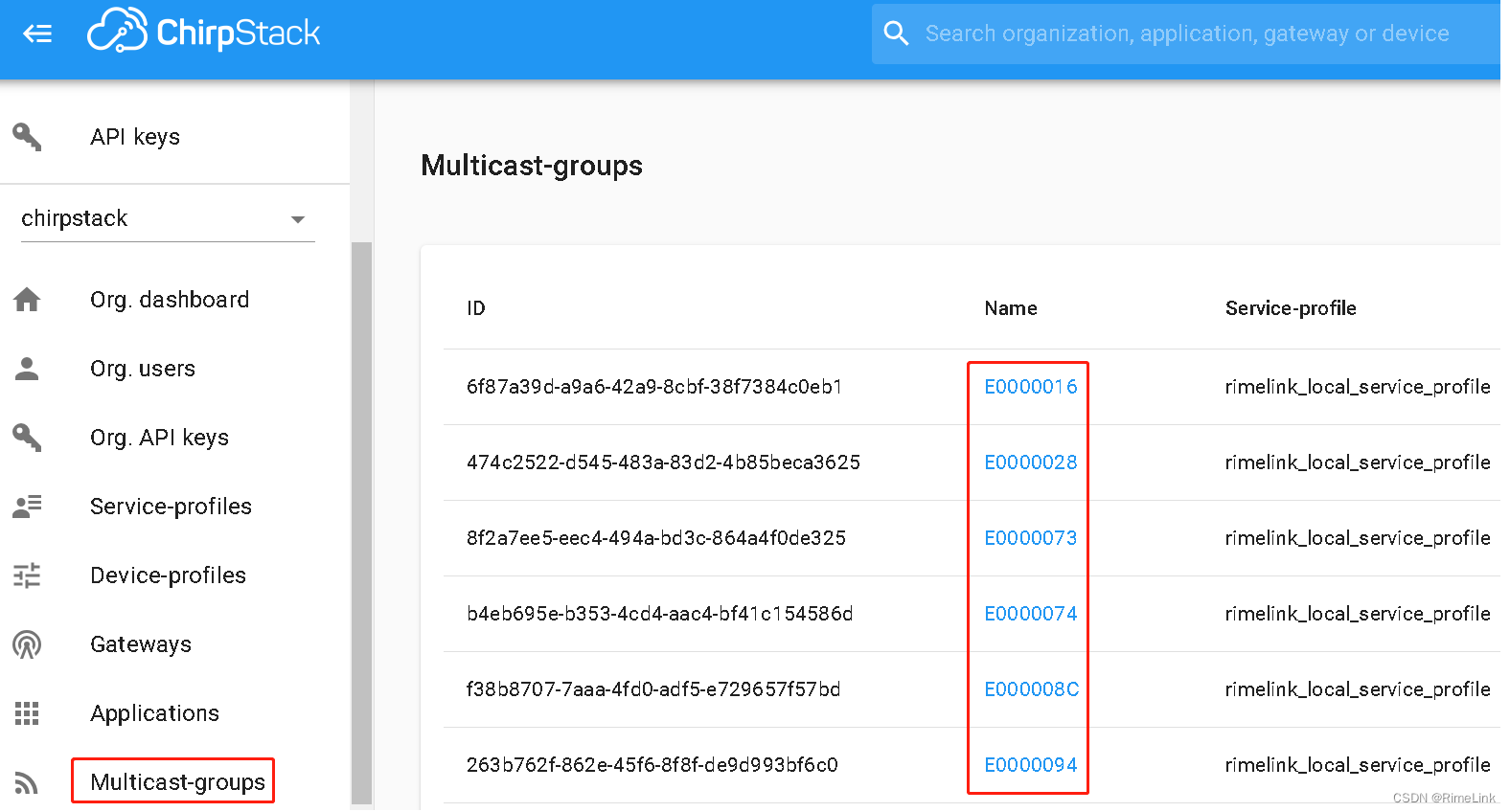Click the ID column header
This screenshot has width=1510, height=812.
pos(476,308)
